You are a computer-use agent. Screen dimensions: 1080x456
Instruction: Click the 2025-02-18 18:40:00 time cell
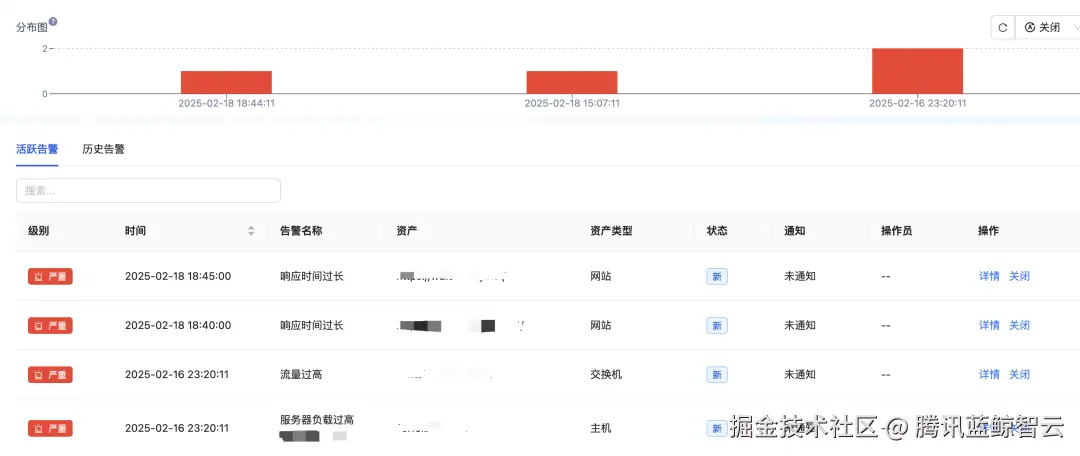178,325
